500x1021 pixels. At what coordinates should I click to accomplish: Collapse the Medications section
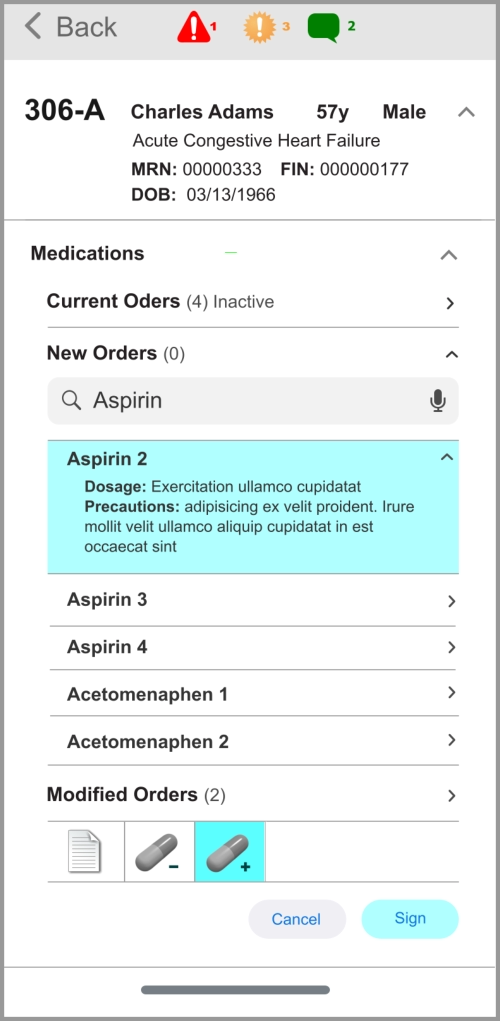click(x=449, y=255)
